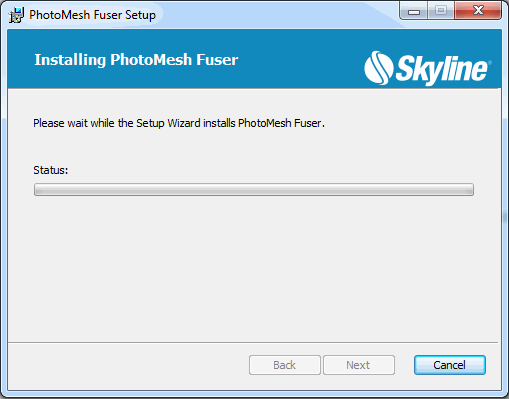Screen dimensions: 509x399
Task: Click the installer icon in title bar
Action: click(16, 15)
